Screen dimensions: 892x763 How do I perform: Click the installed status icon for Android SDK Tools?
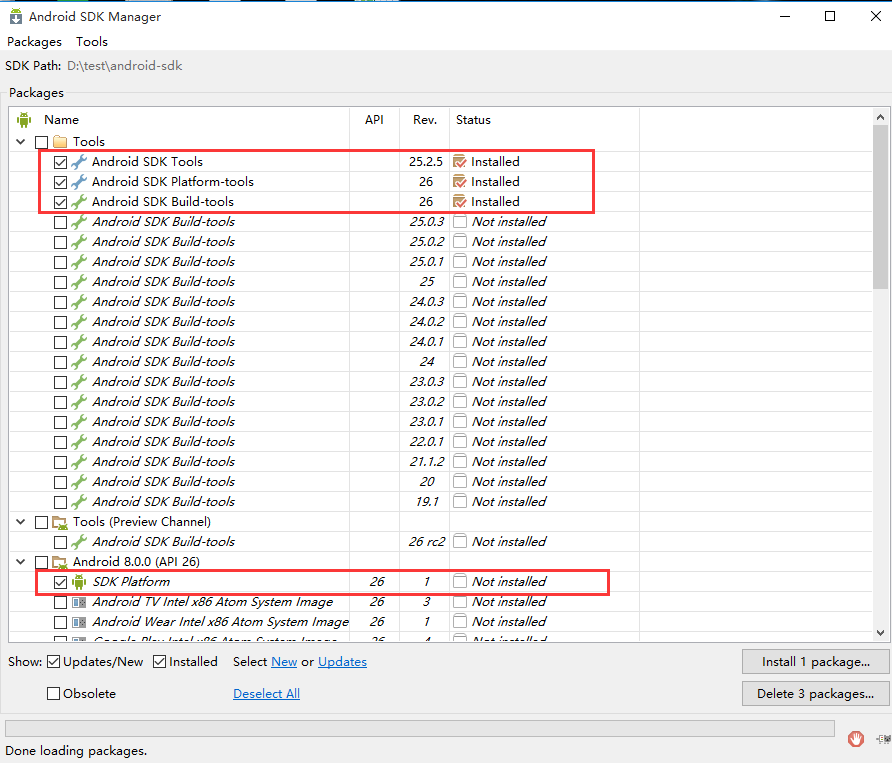(x=460, y=162)
